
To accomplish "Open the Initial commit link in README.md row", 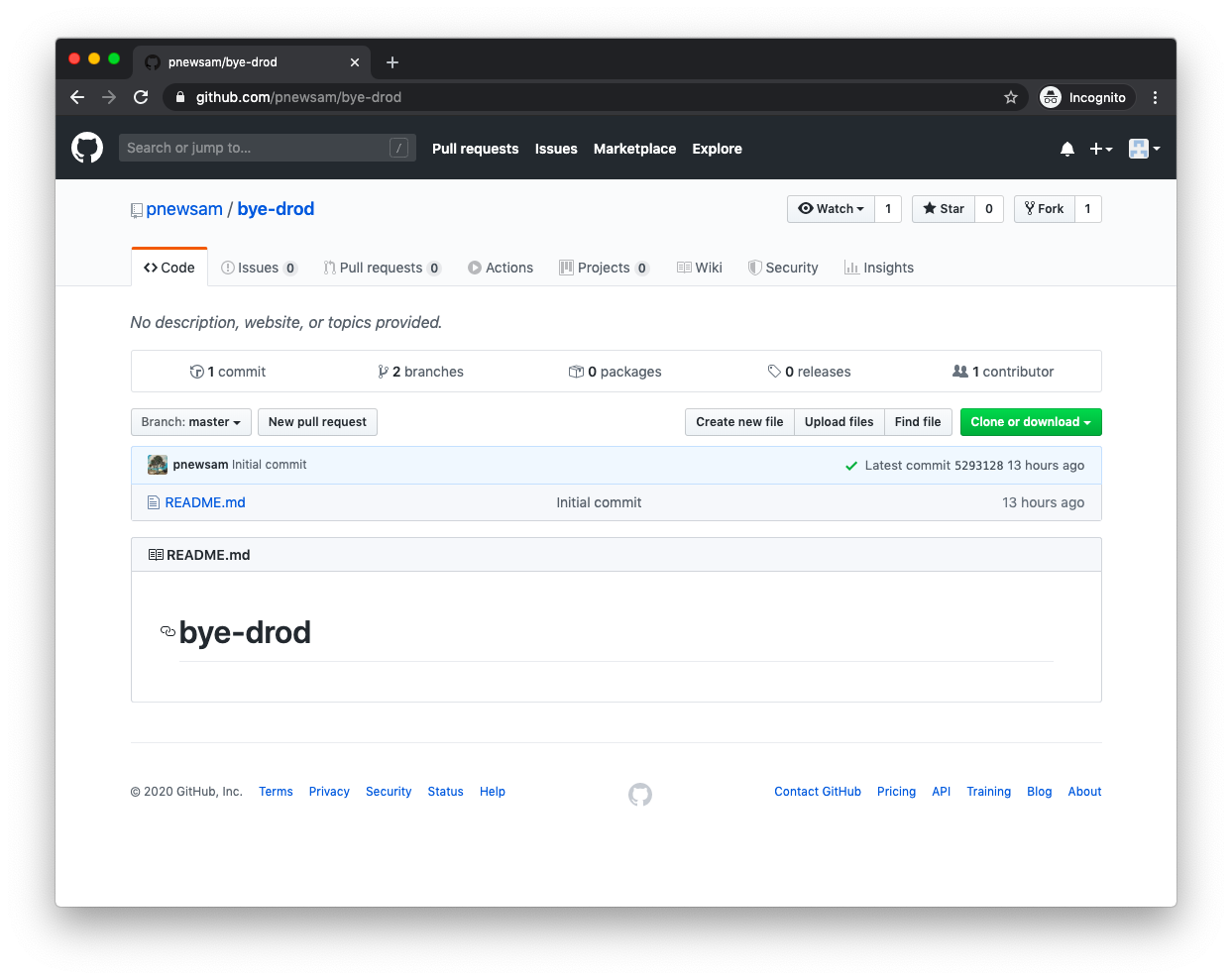I will [599, 502].
